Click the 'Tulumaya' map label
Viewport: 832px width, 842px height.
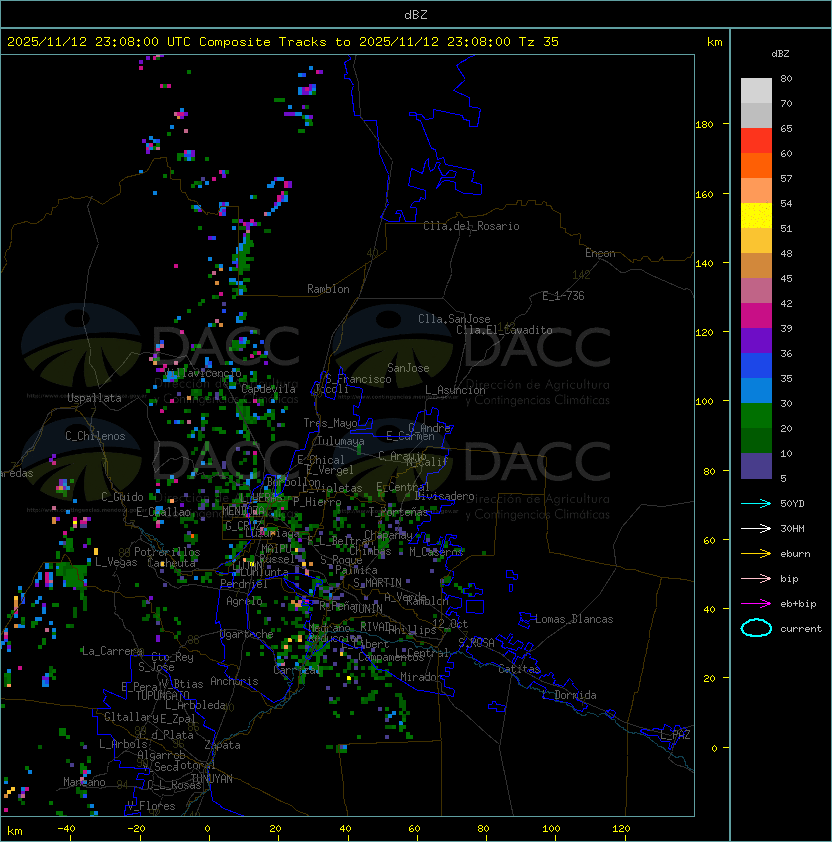click(341, 441)
